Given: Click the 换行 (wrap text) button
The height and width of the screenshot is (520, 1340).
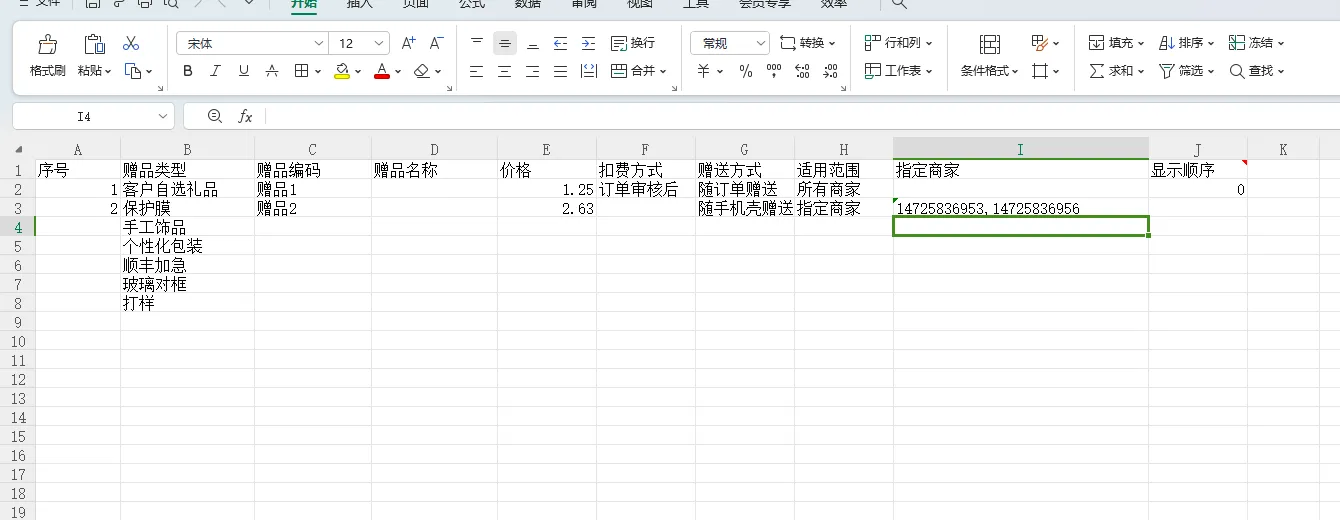Looking at the screenshot, I should tap(633, 43).
